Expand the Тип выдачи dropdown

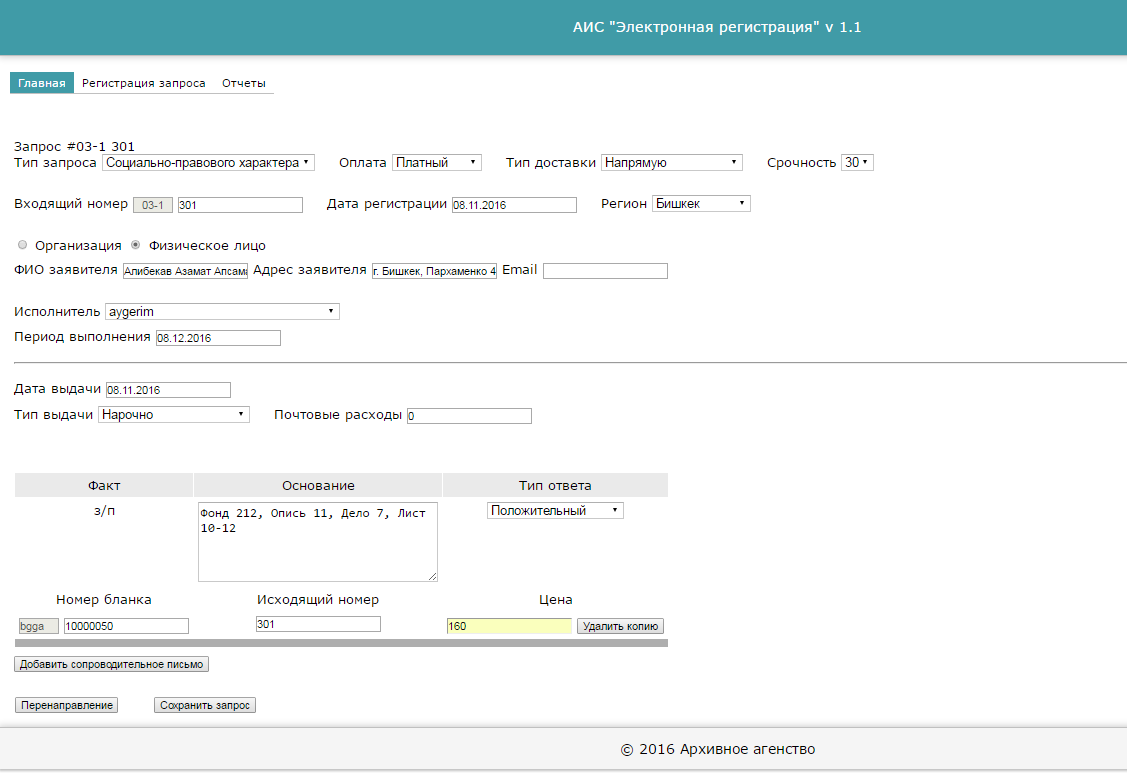(174, 414)
